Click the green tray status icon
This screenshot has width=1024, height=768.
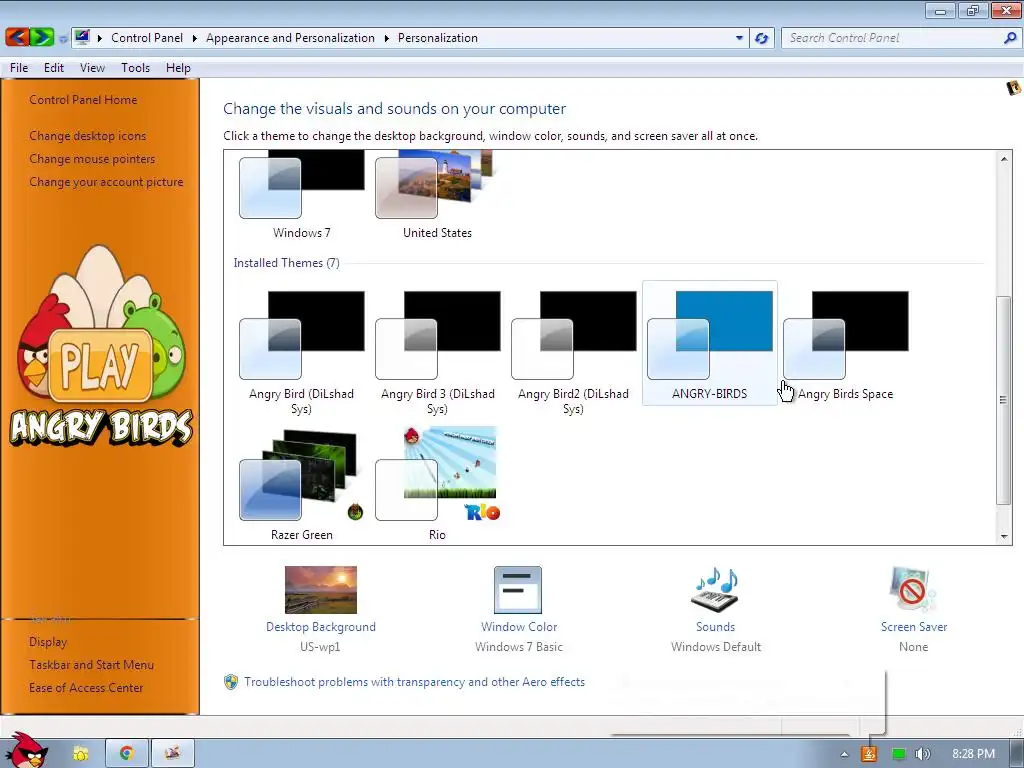tap(899, 754)
